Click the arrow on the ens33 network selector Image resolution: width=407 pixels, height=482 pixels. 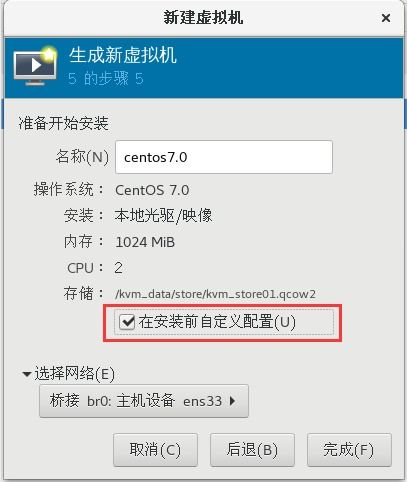pyautogui.click(x=233, y=401)
